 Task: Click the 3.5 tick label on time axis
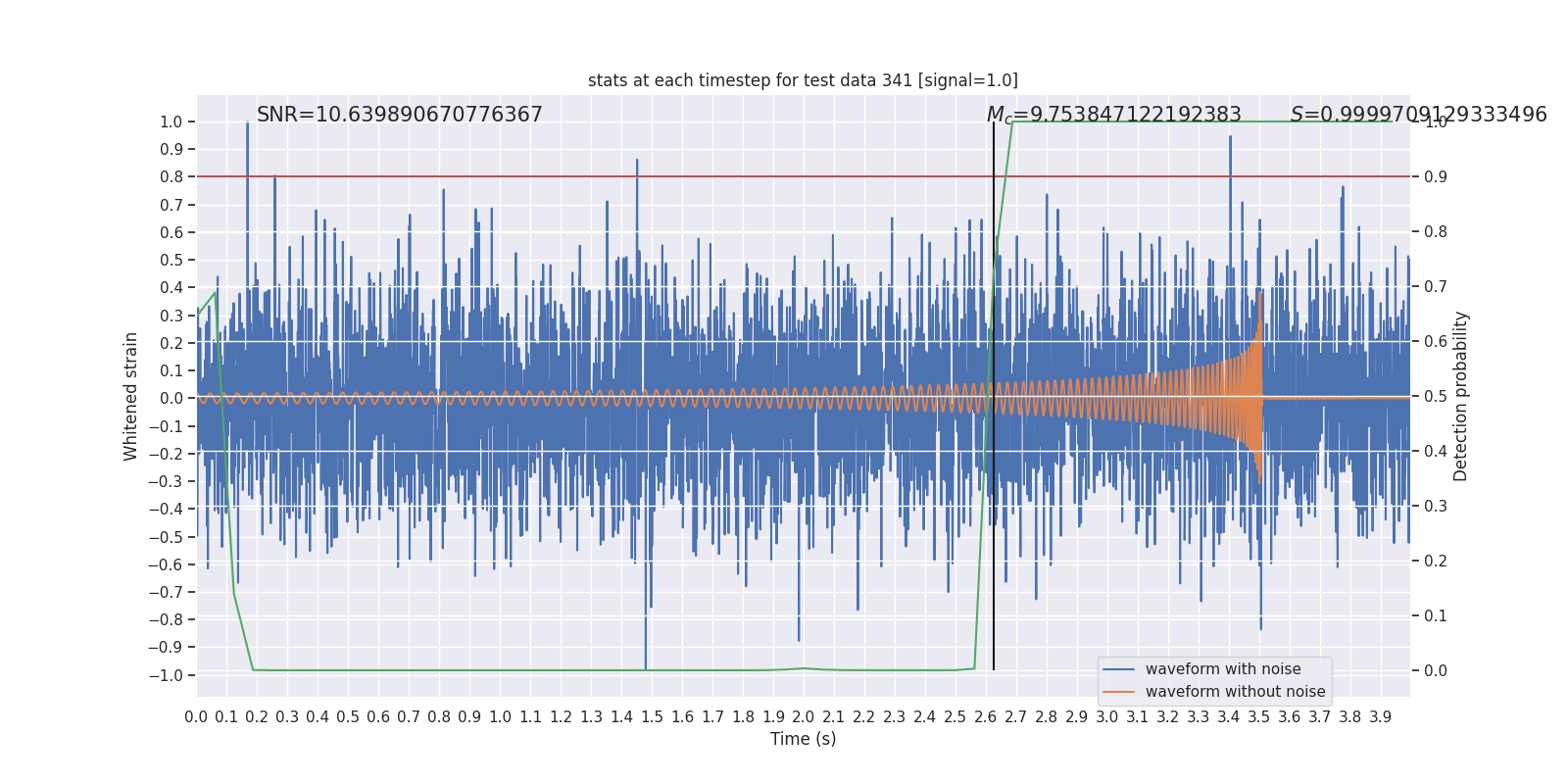pyautogui.click(x=1258, y=717)
